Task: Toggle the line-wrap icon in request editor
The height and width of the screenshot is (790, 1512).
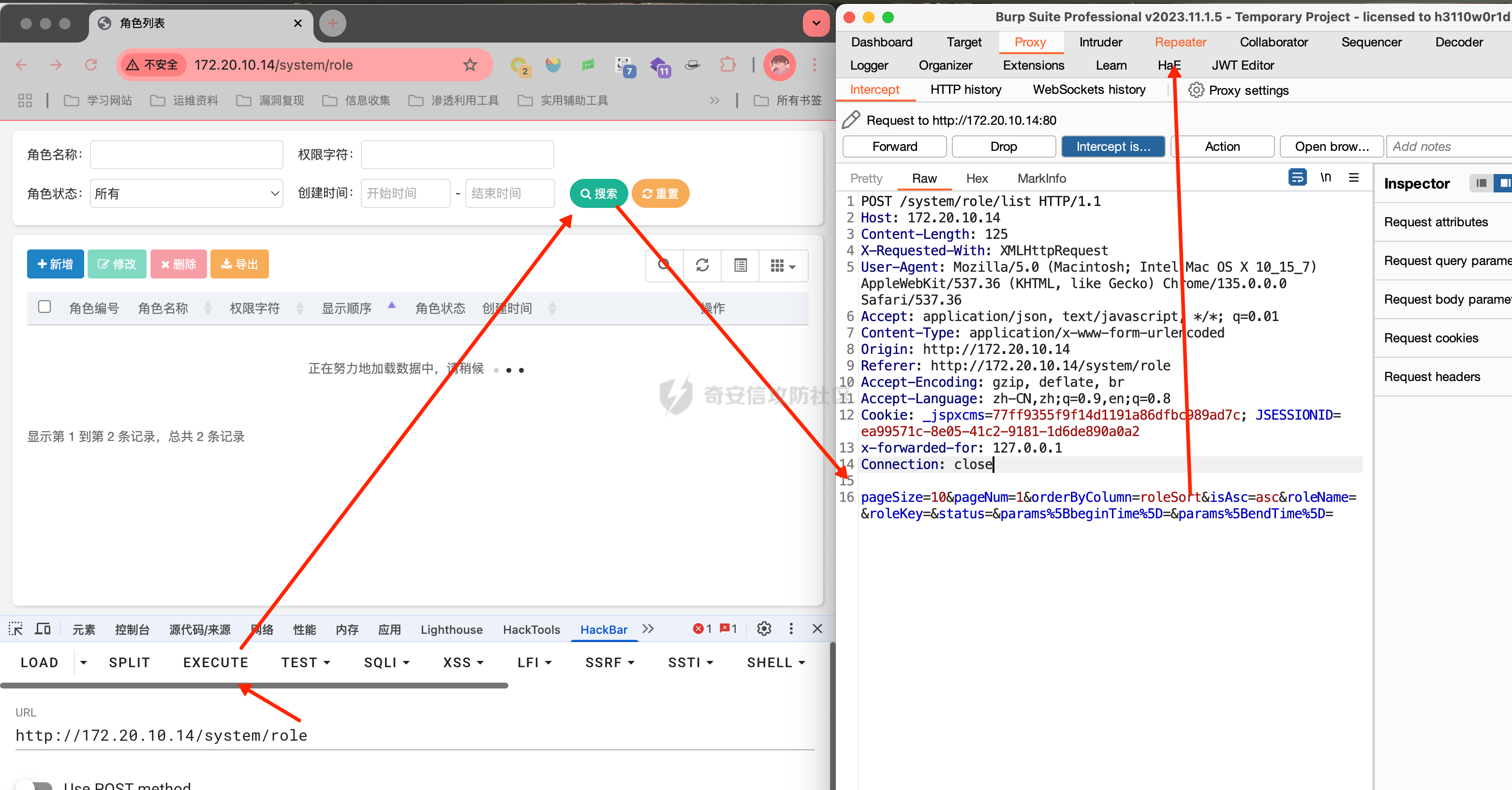Action: (1297, 177)
